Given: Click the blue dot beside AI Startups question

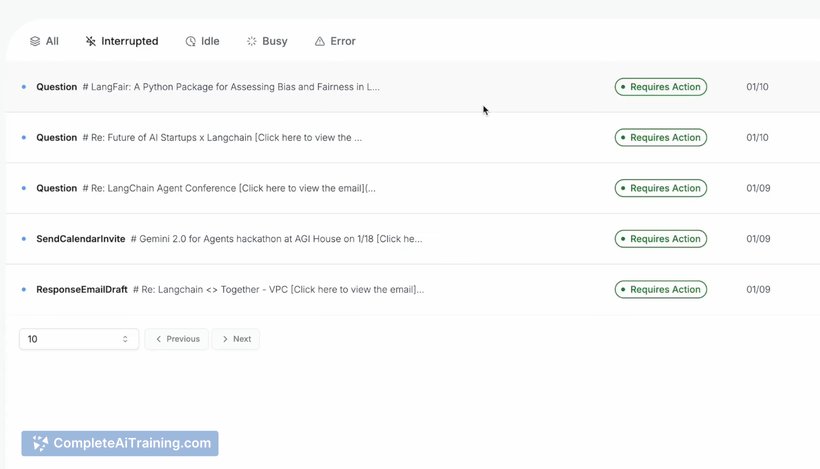Looking at the screenshot, I should [24, 138].
